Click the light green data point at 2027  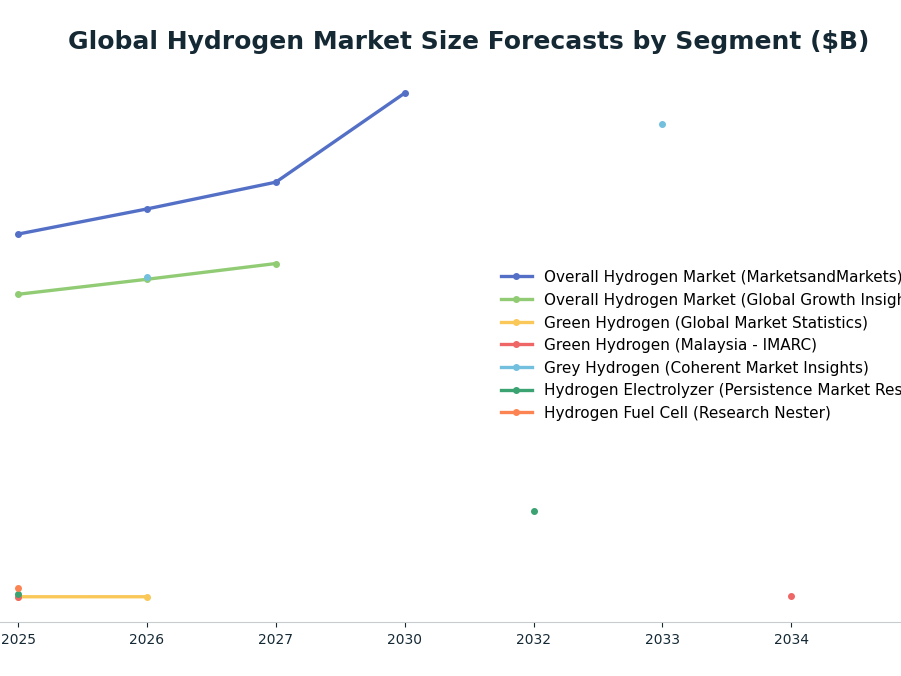tap(276, 264)
